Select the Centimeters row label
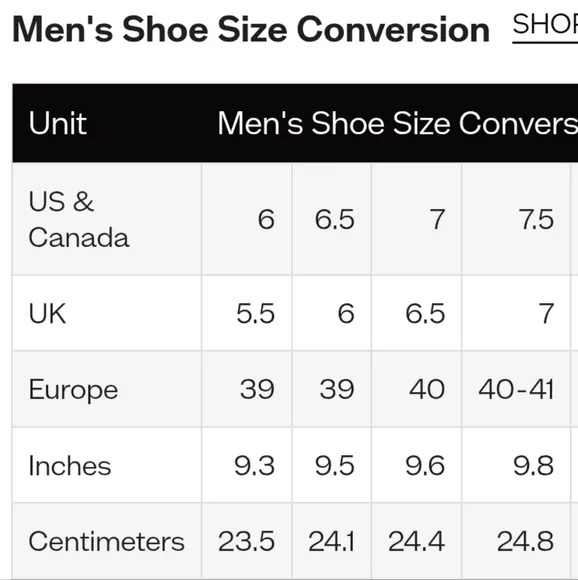Image resolution: width=578 pixels, height=580 pixels. click(107, 541)
